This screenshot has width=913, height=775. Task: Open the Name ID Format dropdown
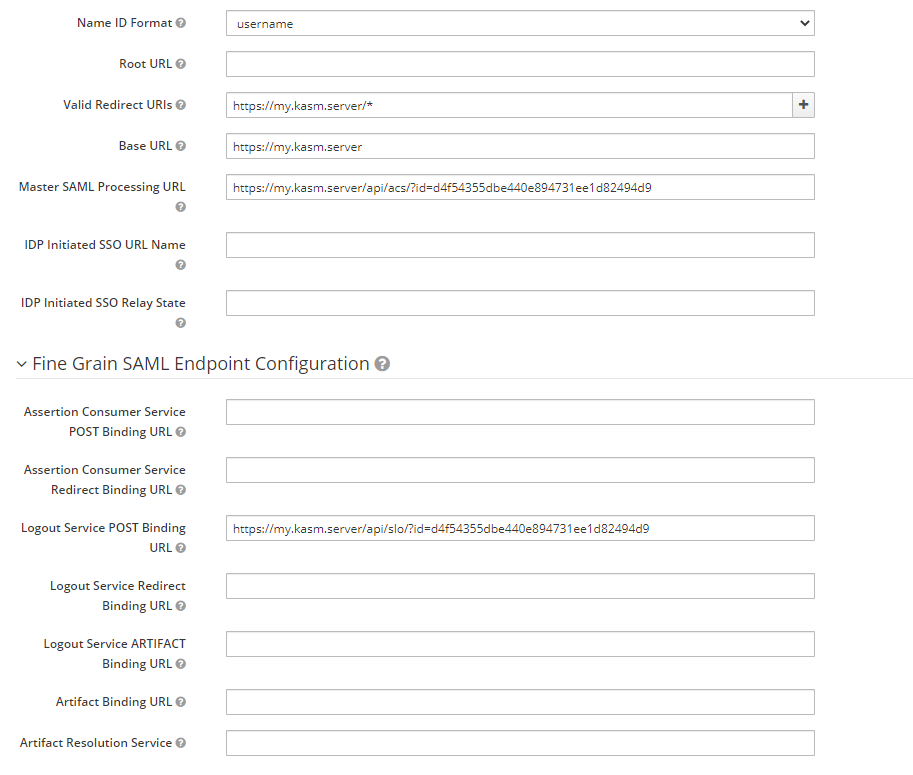pos(520,22)
